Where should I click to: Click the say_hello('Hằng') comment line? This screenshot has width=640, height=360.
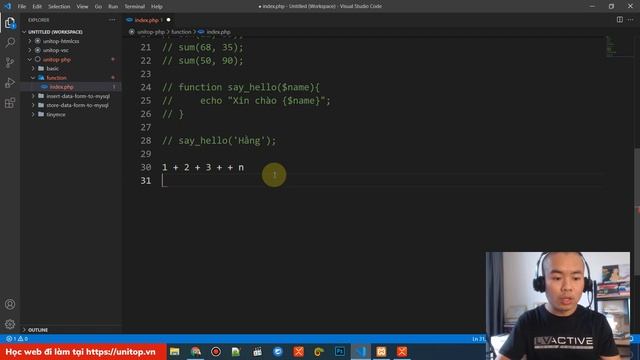click(219, 141)
